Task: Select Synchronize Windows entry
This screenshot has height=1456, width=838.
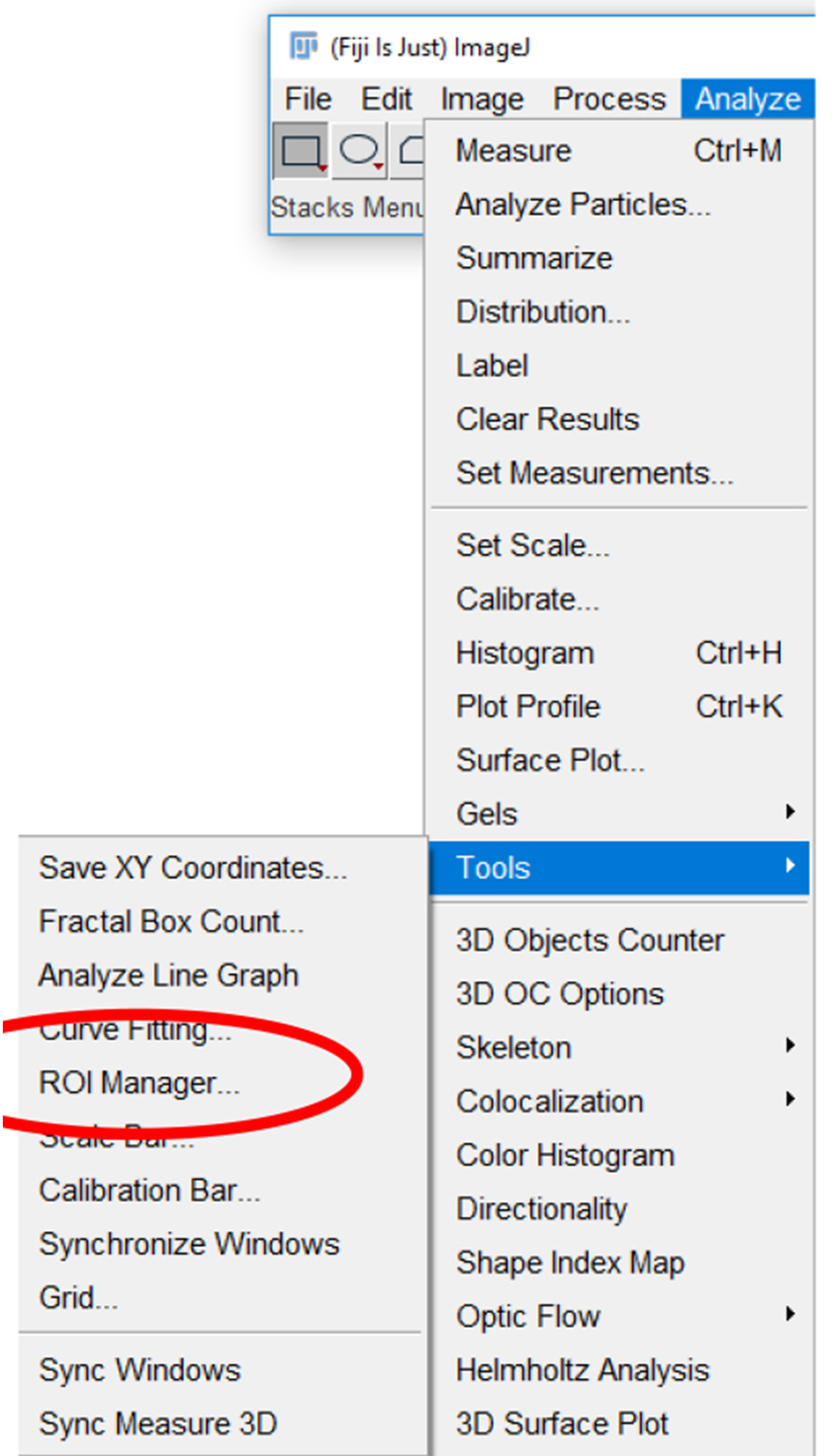Action: click(222, 1243)
